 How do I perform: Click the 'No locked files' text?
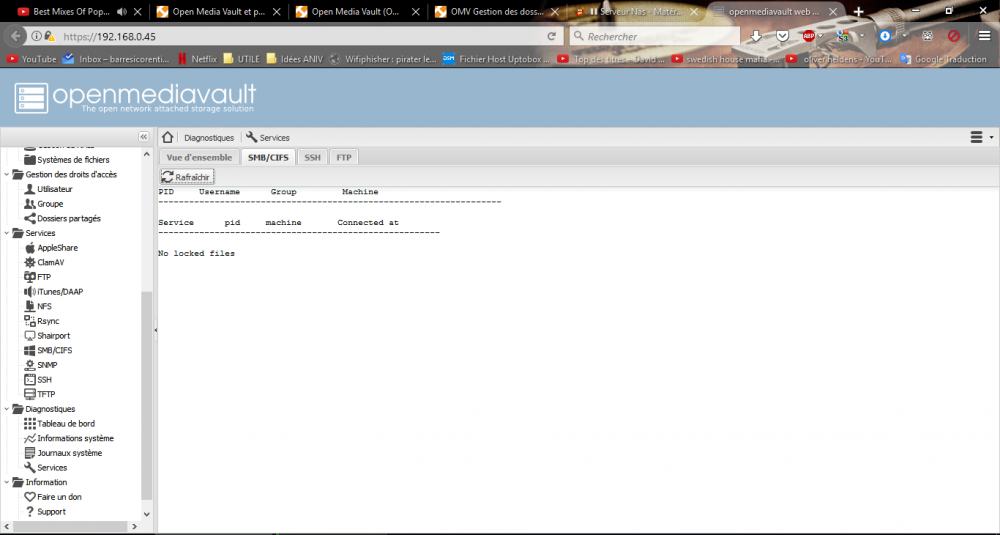point(196,253)
